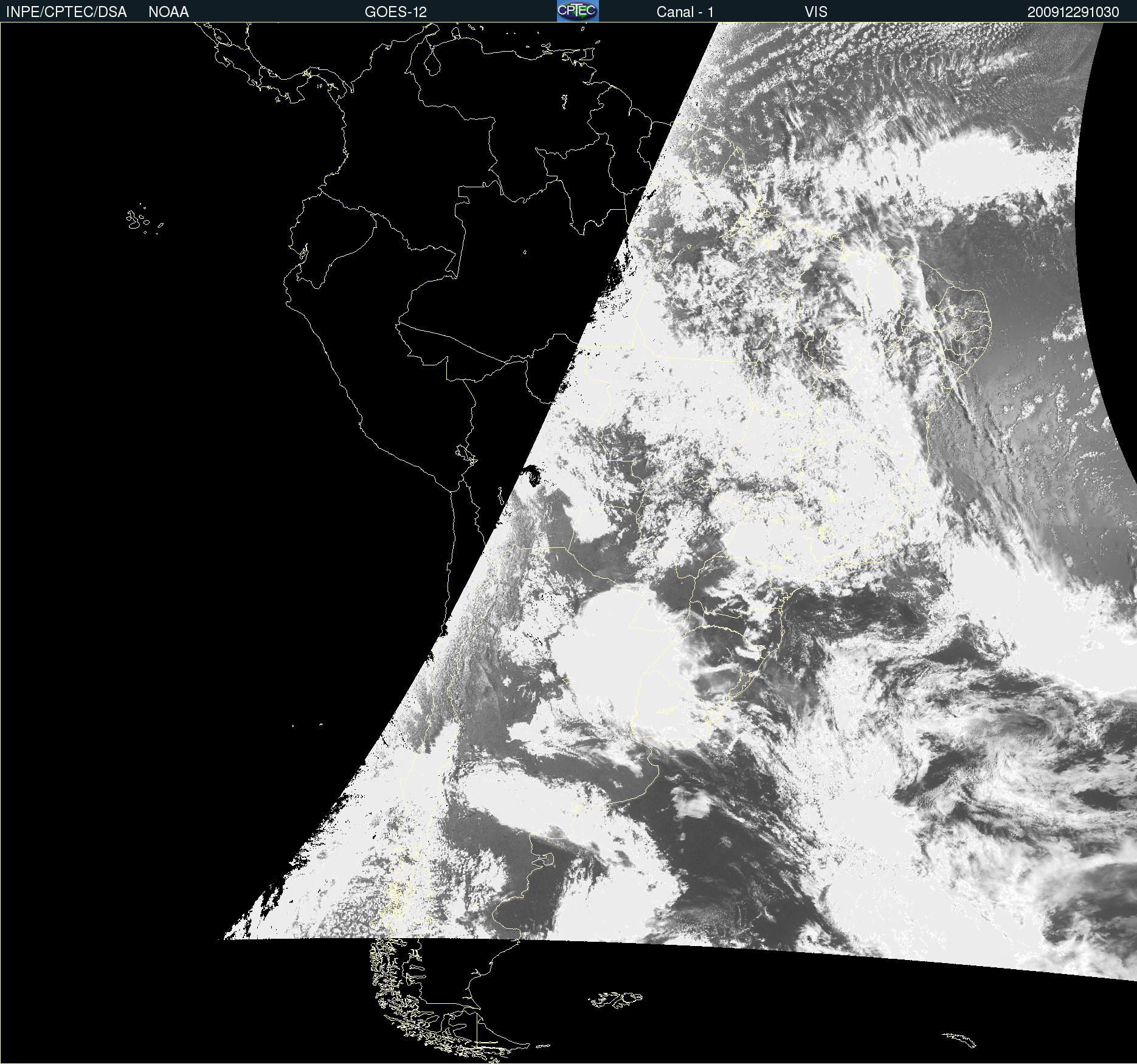Click the 200912291030 timestamp

coord(1073,12)
